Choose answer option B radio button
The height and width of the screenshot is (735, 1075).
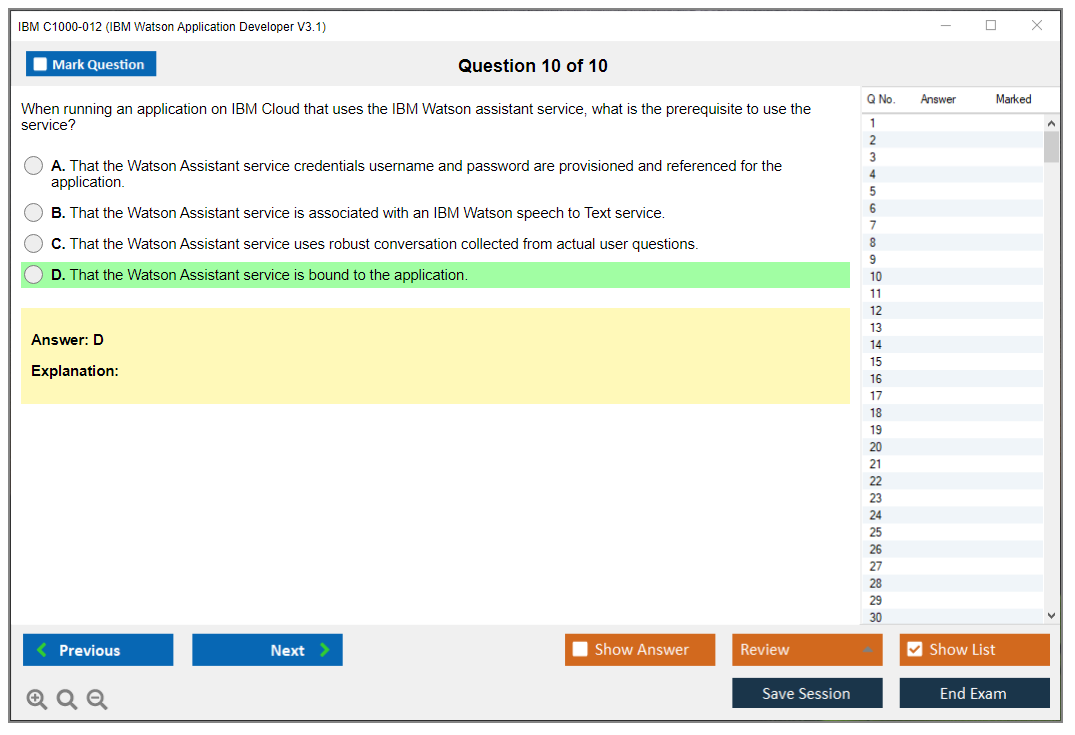click(34, 213)
